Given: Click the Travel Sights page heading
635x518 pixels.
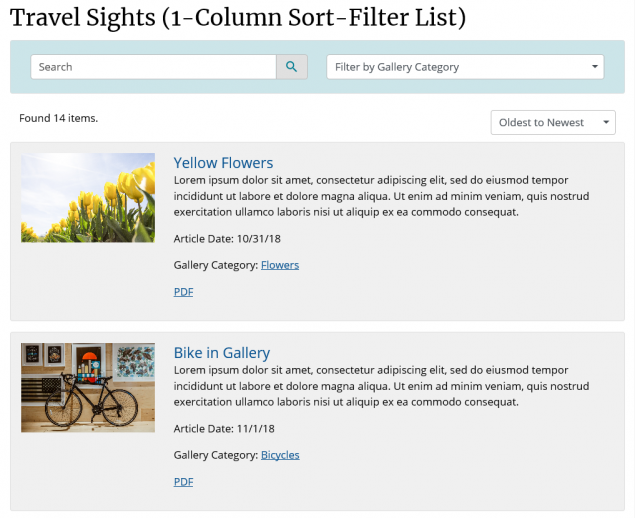Looking at the screenshot, I should click(x=238, y=18).
